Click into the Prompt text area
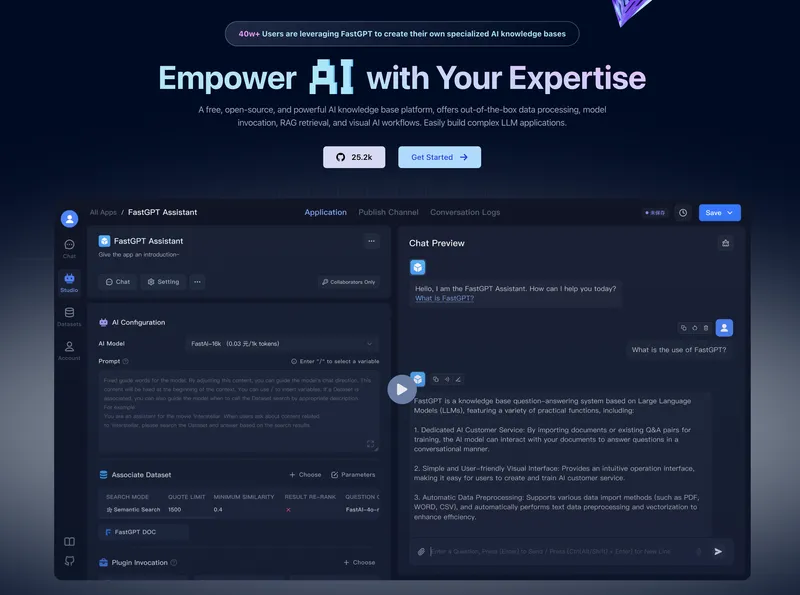 tap(239, 411)
